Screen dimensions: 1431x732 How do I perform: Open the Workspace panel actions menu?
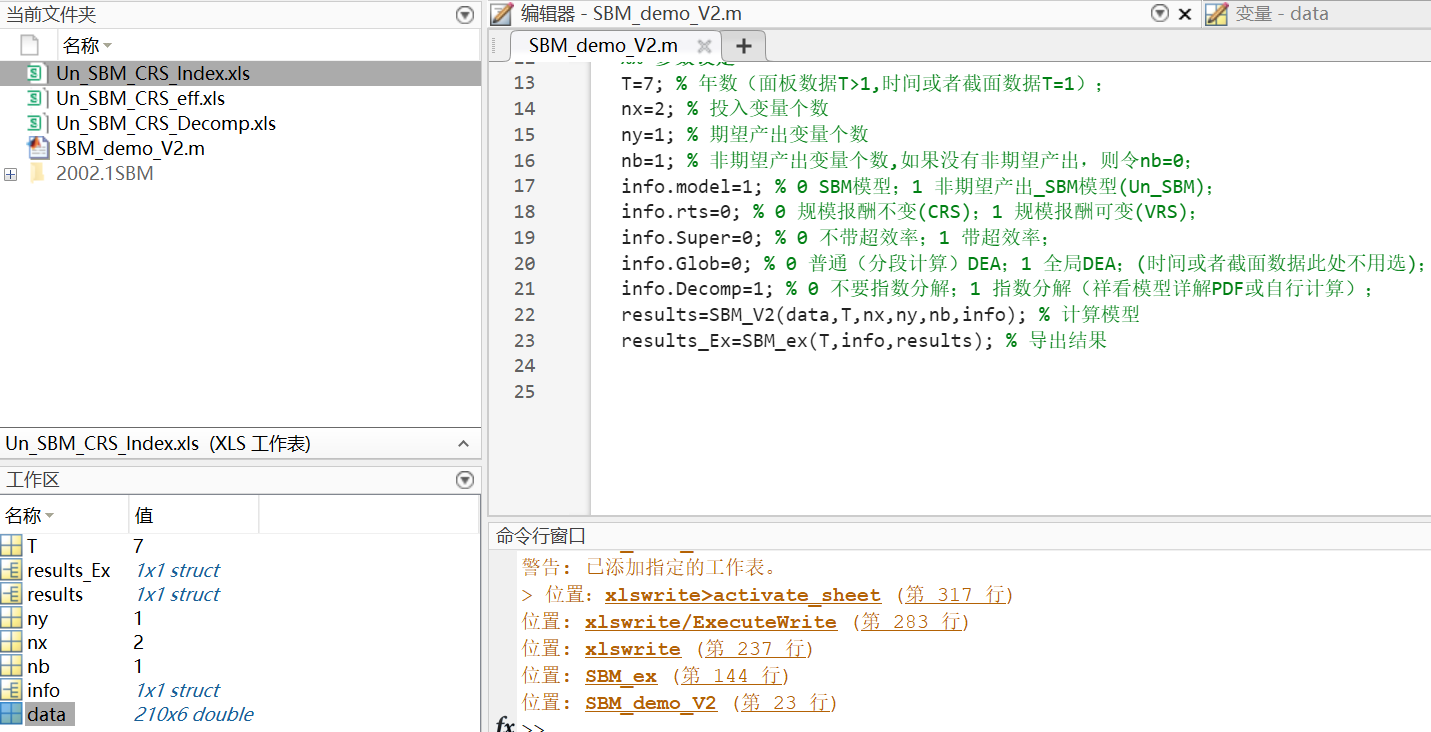click(x=465, y=480)
